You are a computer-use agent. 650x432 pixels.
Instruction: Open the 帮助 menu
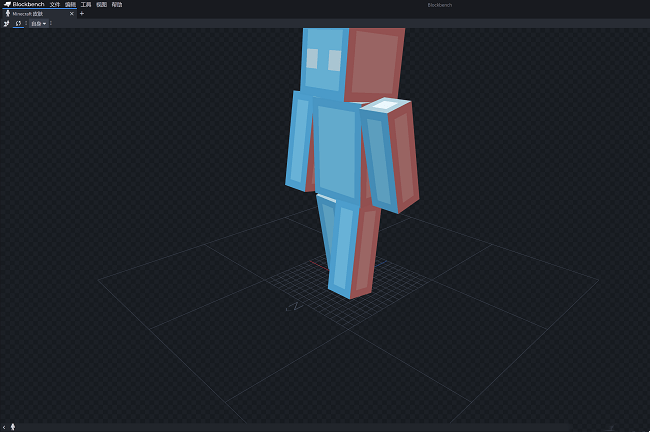click(x=117, y=4)
